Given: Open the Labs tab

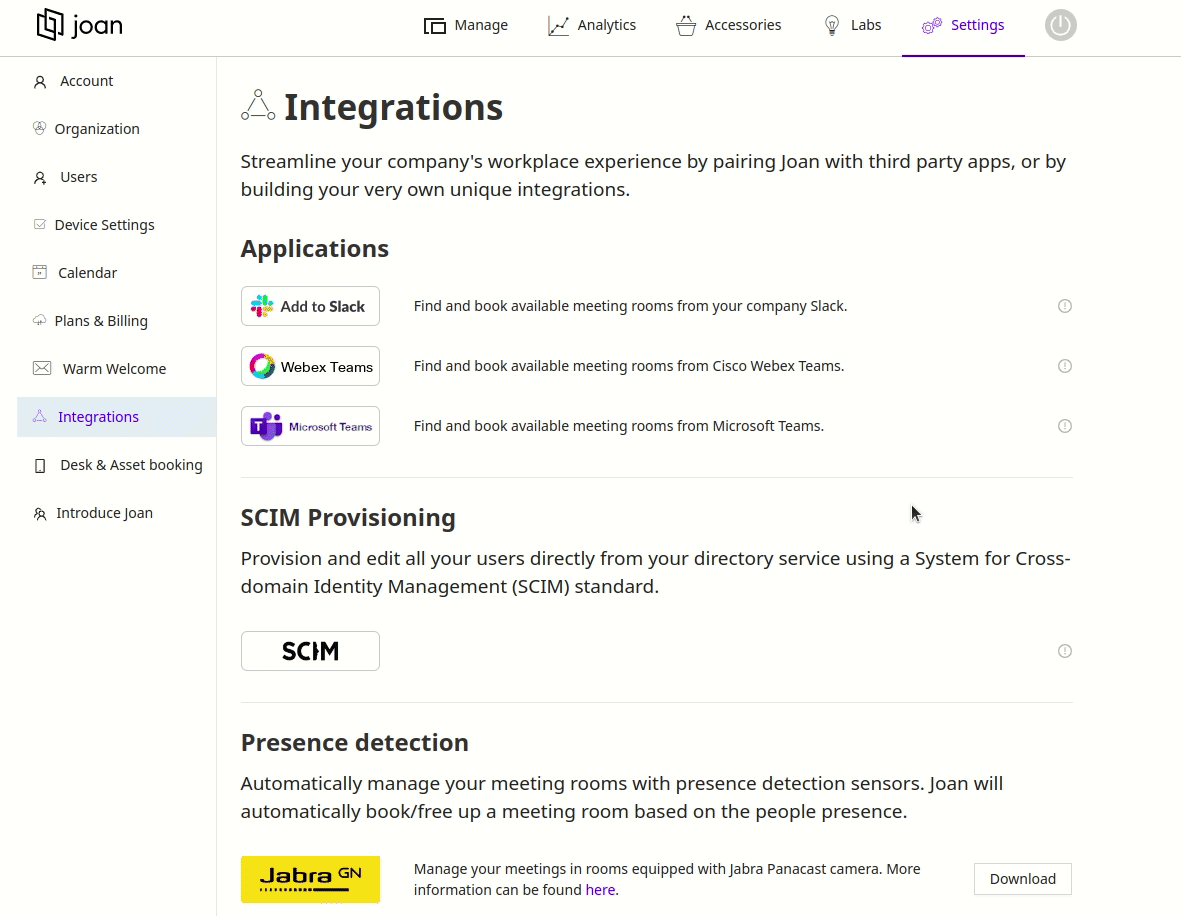Looking at the screenshot, I should pos(852,26).
